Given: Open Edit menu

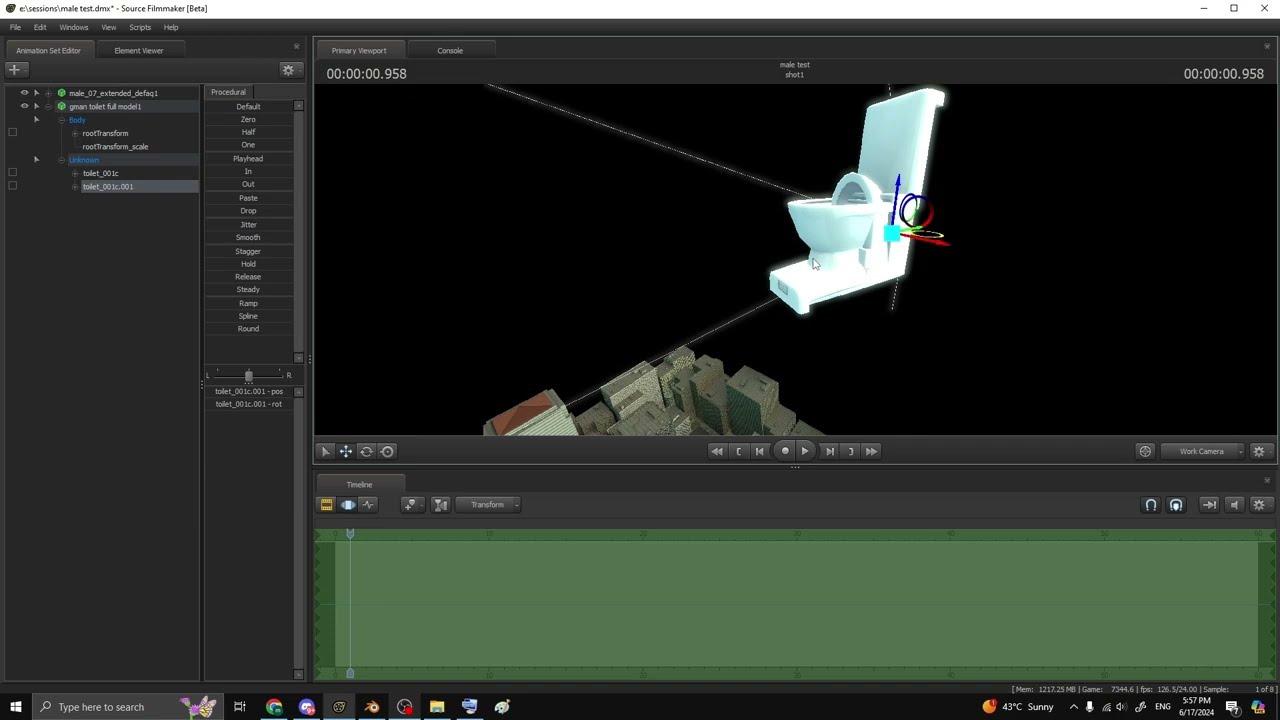Looking at the screenshot, I should point(40,27).
